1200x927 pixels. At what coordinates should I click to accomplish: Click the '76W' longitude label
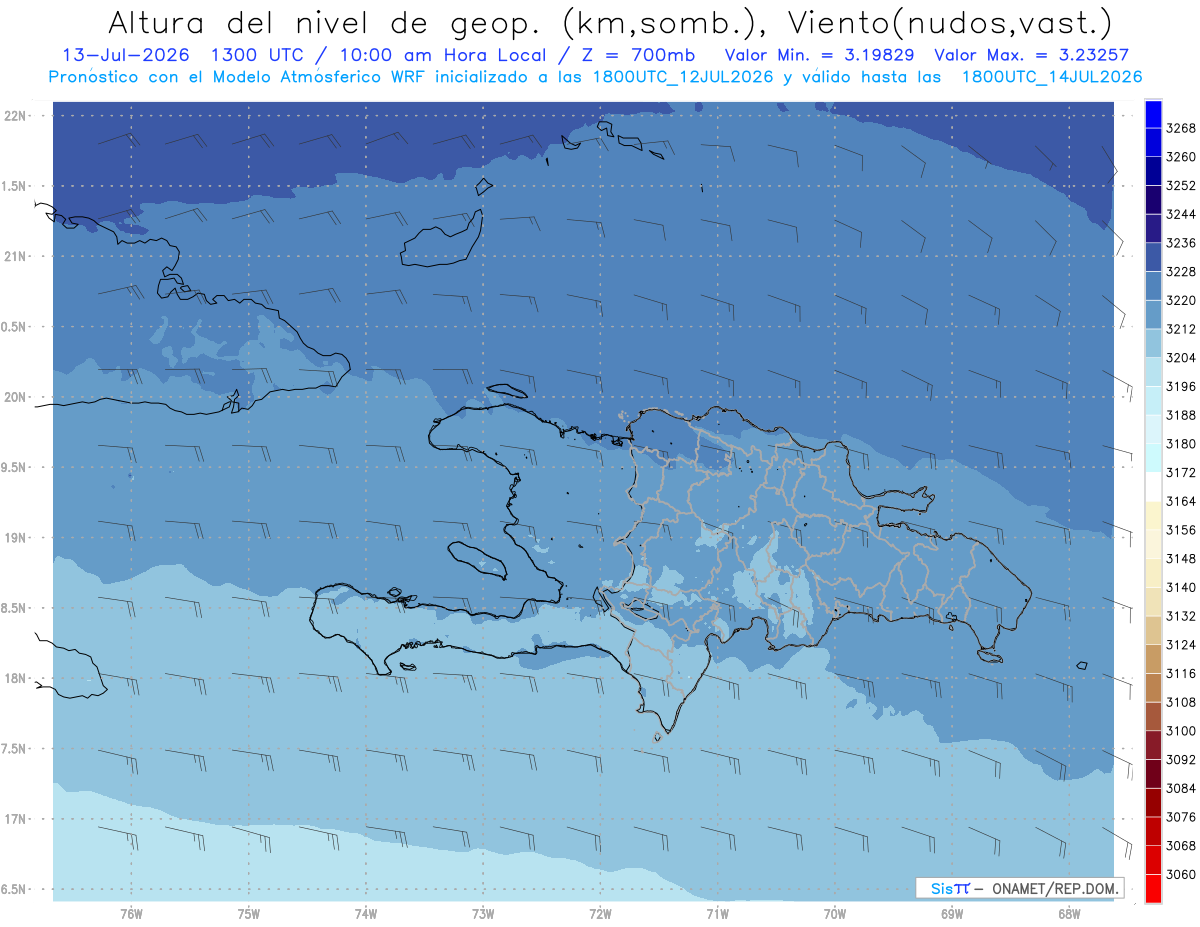pos(131,914)
